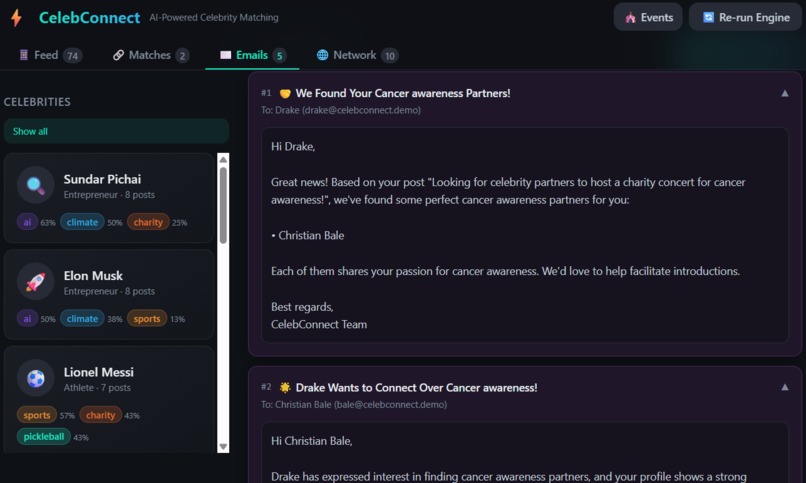
Task: Click the CELEBRITIES section heading
Action: 37,102
